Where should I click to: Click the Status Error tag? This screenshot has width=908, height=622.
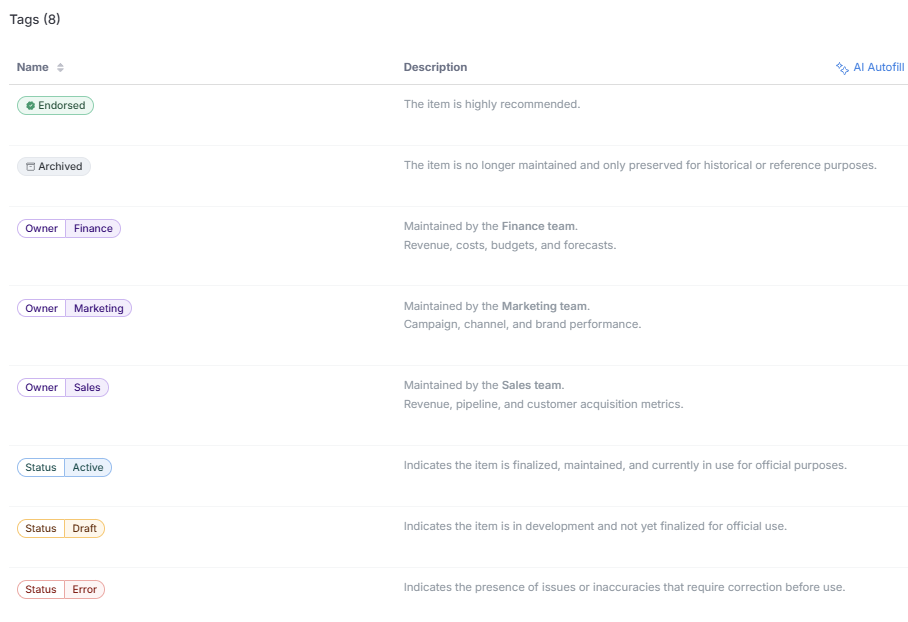61,590
